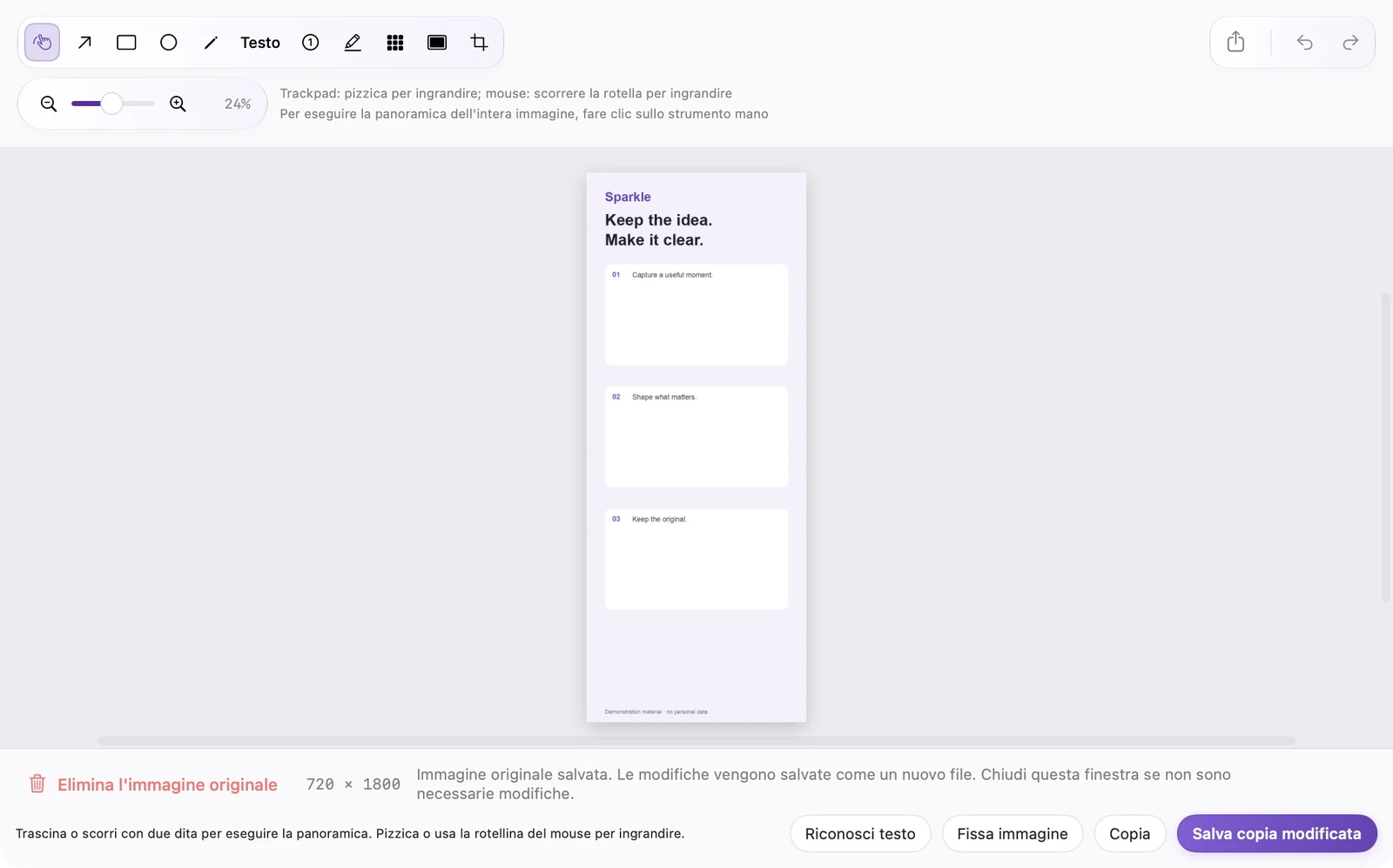Zoom in with the plus magnifier

click(178, 104)
